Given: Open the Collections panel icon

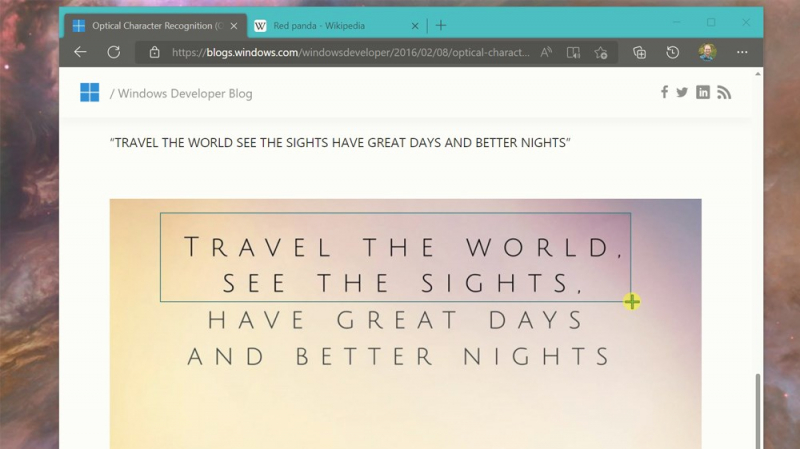Looking at the screenshot, I should [x=640, y=52].
